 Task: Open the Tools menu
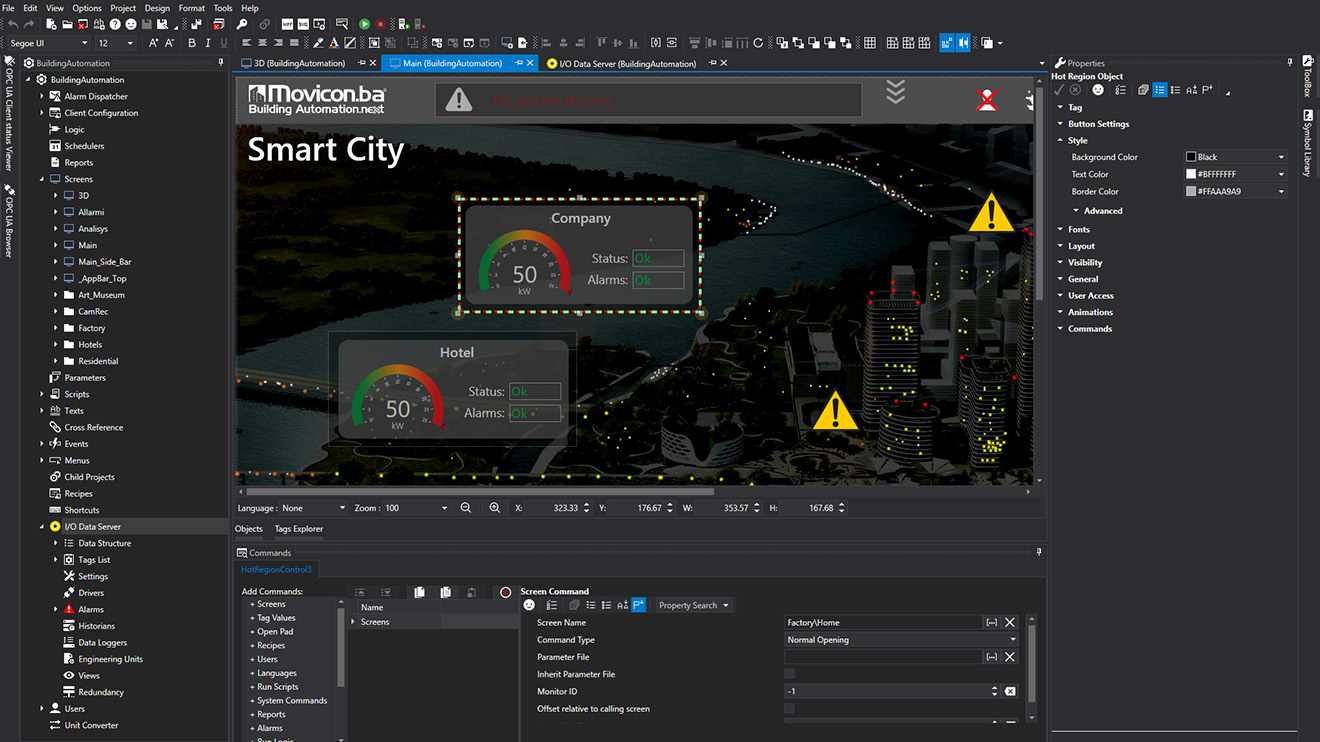pos(222,7)
